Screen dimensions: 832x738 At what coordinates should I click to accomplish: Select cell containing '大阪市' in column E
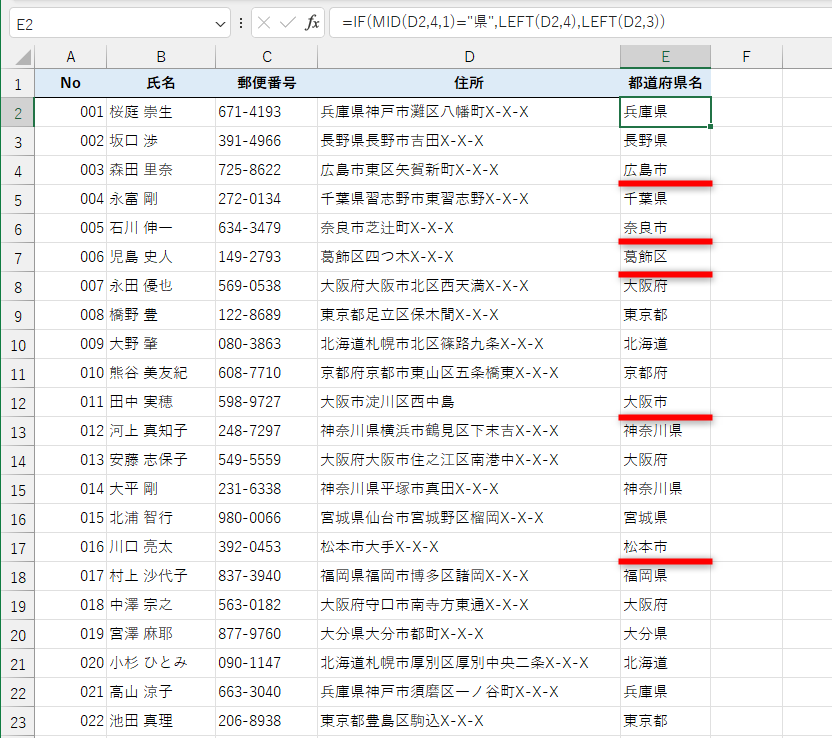coord(665,402)
